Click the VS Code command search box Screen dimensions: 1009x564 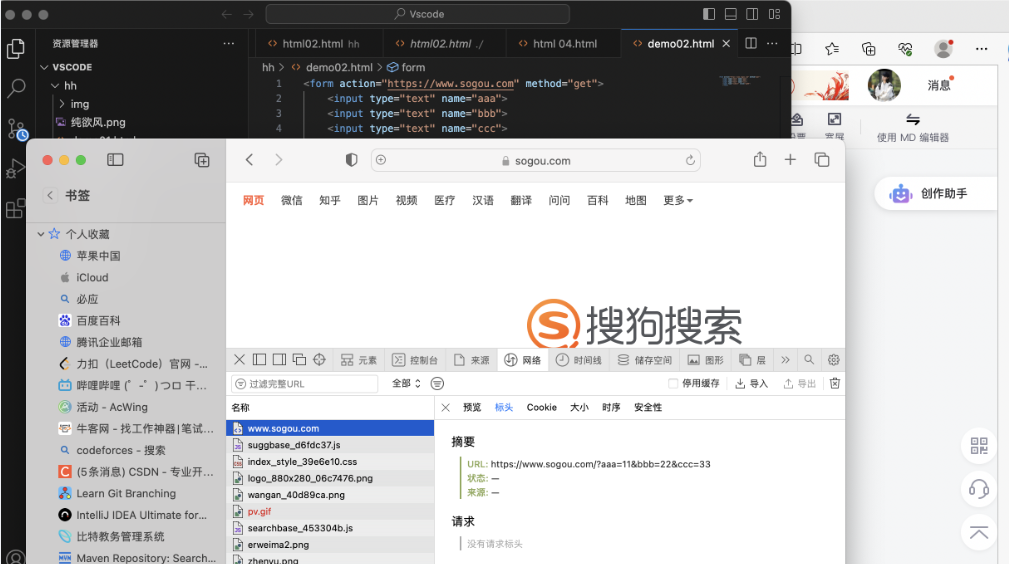tap(418, 14)
